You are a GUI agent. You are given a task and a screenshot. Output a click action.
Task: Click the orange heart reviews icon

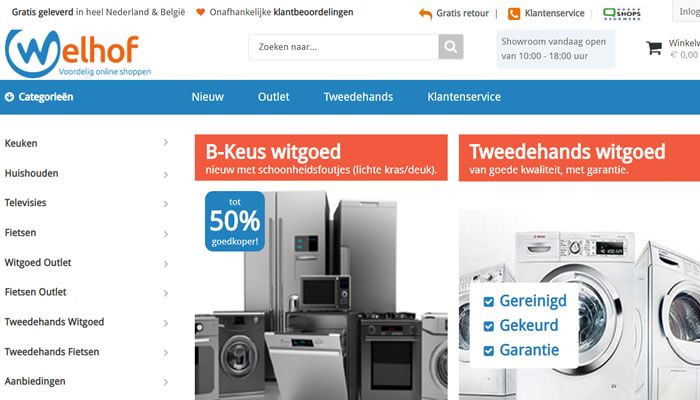click(x=200, y=12)
